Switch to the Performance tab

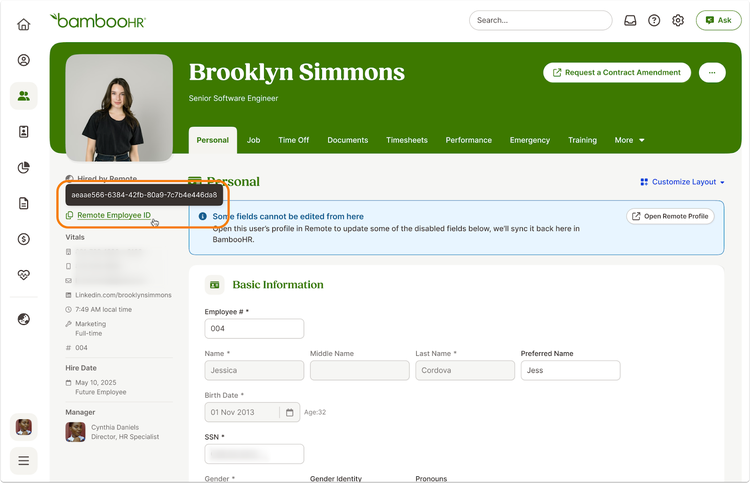point(469,140)
